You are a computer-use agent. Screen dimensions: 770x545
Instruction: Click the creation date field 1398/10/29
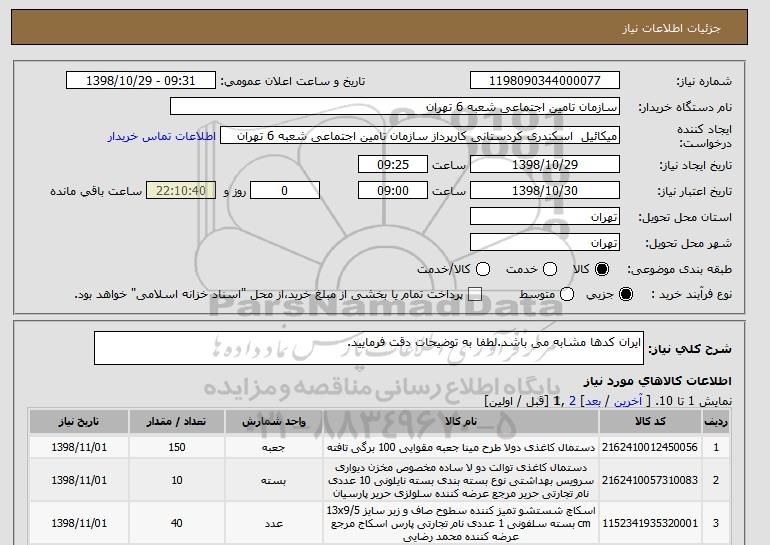545,164
